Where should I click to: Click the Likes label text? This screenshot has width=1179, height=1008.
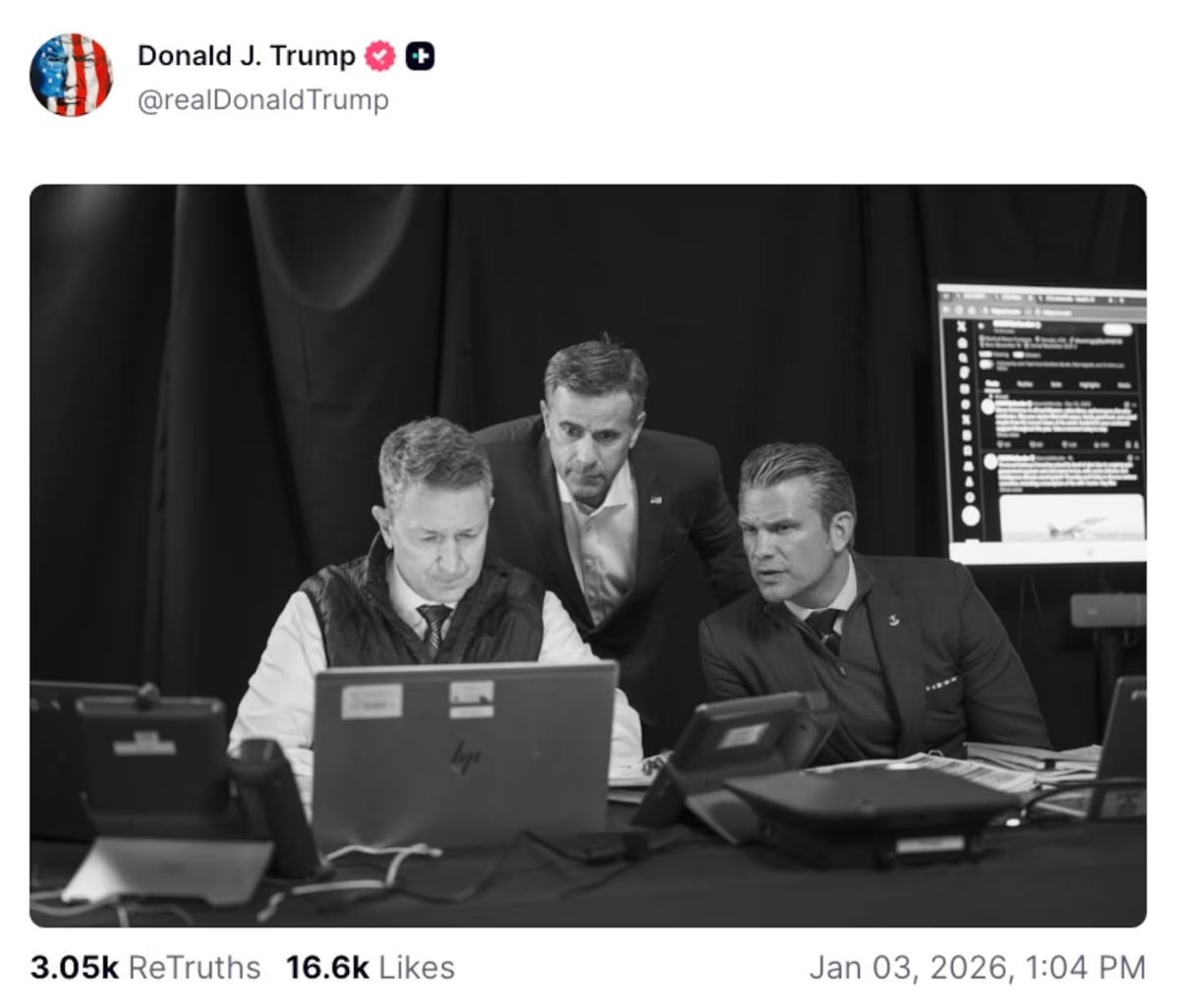pyautogui.click(x=417, y=968)
